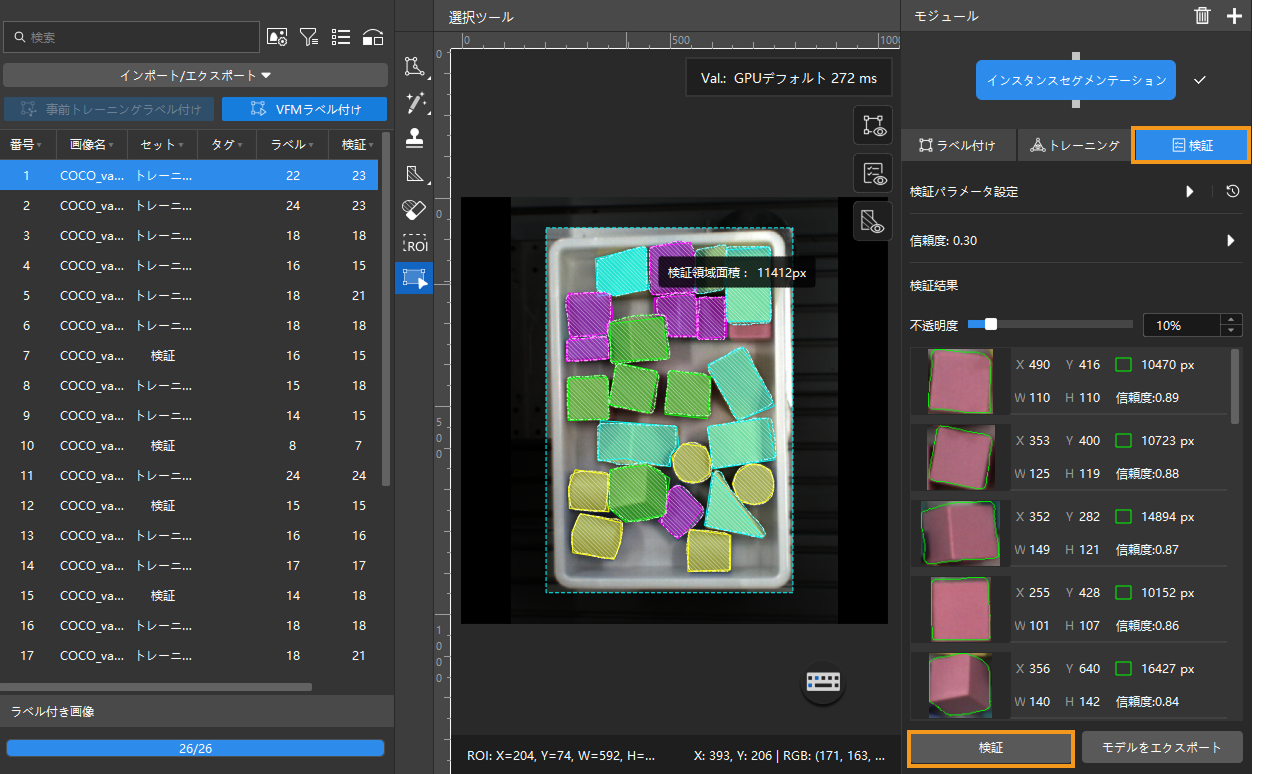Add a new module with plus icon
This screenshot has width=1268, height=774.
click(x=1235, y=15)
